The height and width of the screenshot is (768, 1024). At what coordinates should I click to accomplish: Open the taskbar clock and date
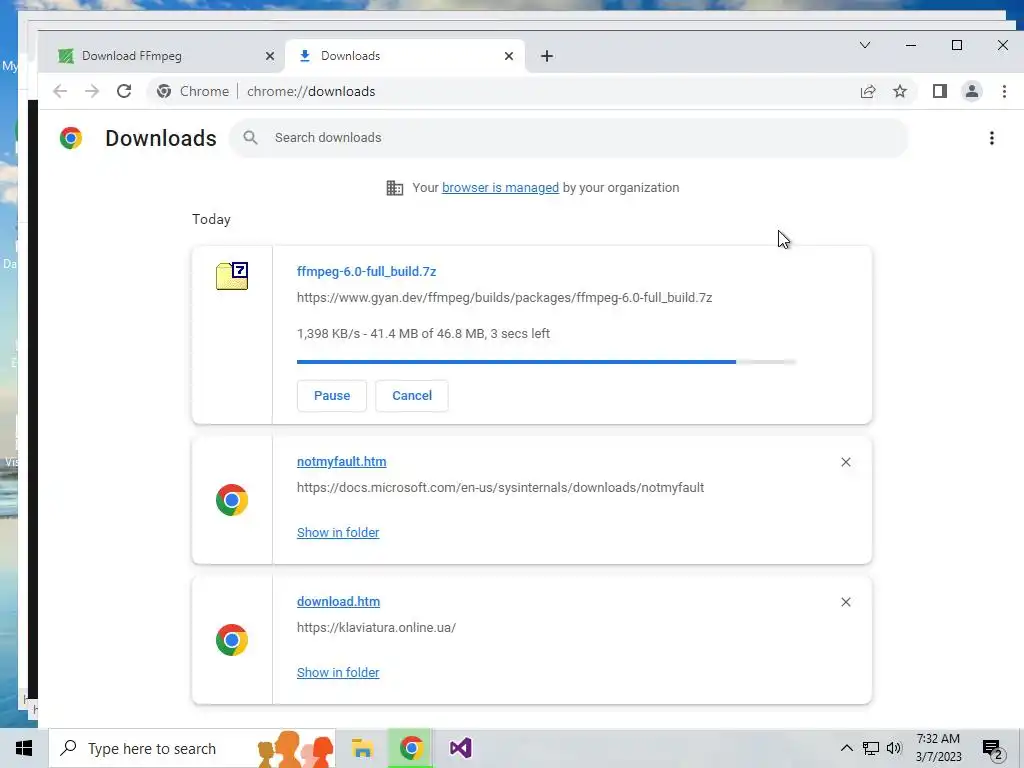click(938, 748)
